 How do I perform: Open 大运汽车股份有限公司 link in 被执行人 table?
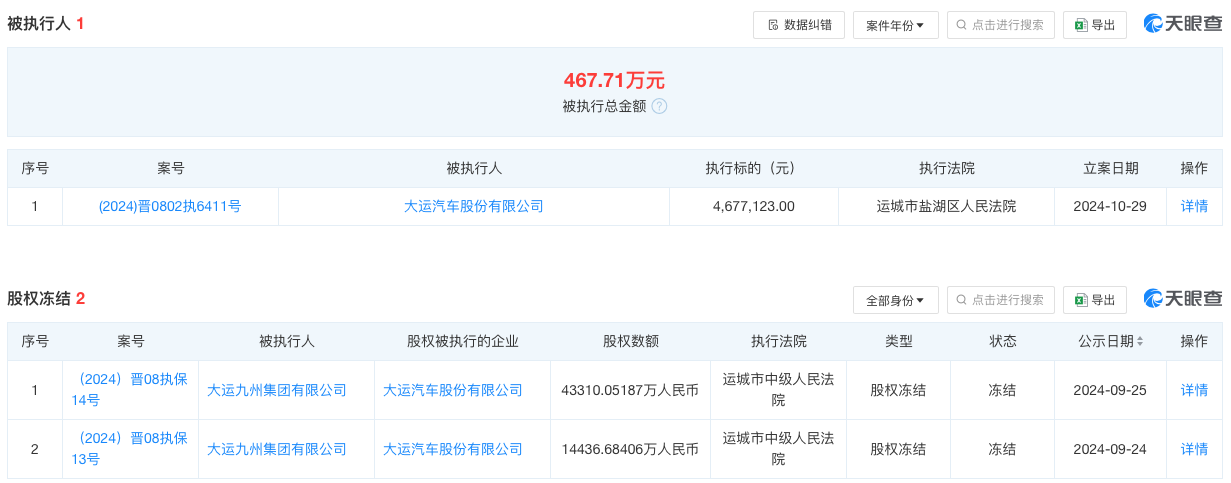click(473, 207)
